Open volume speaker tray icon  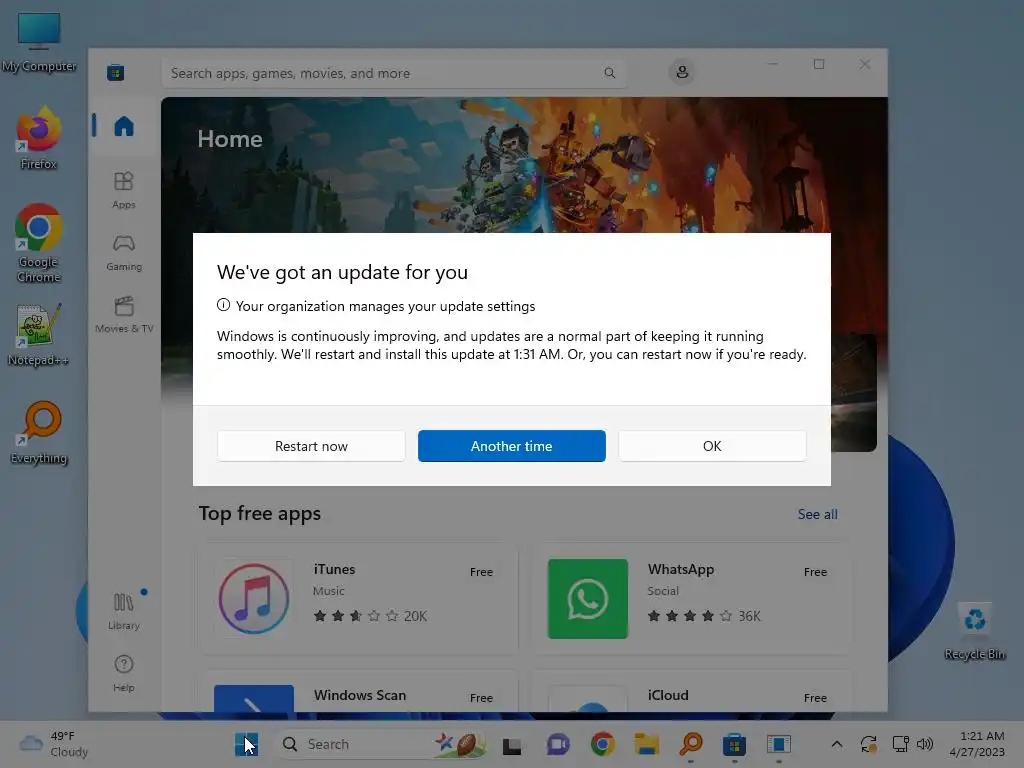pyautogui.click(x=925, y=744)
